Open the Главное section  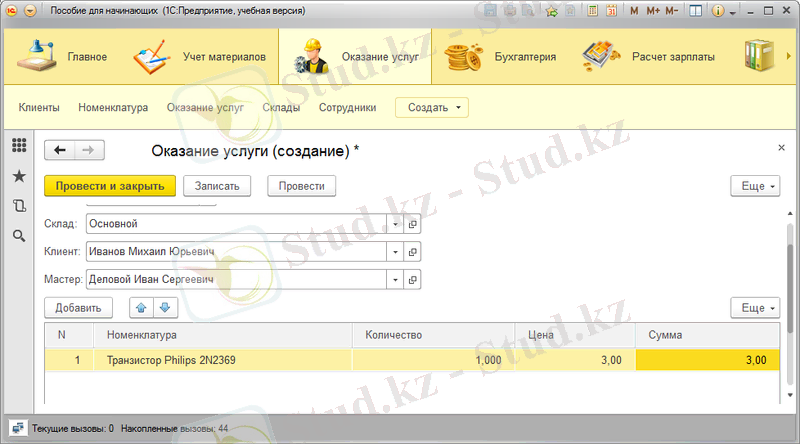point(62,56)
